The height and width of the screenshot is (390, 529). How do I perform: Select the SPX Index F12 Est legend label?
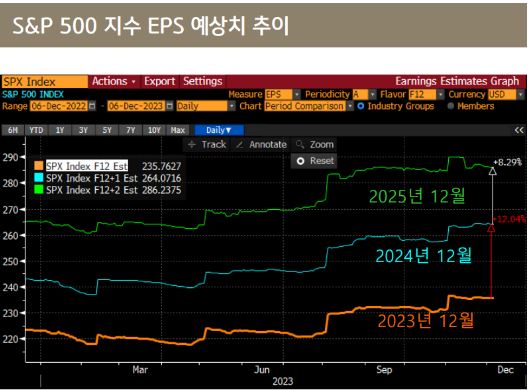click(x=87, y=166)
